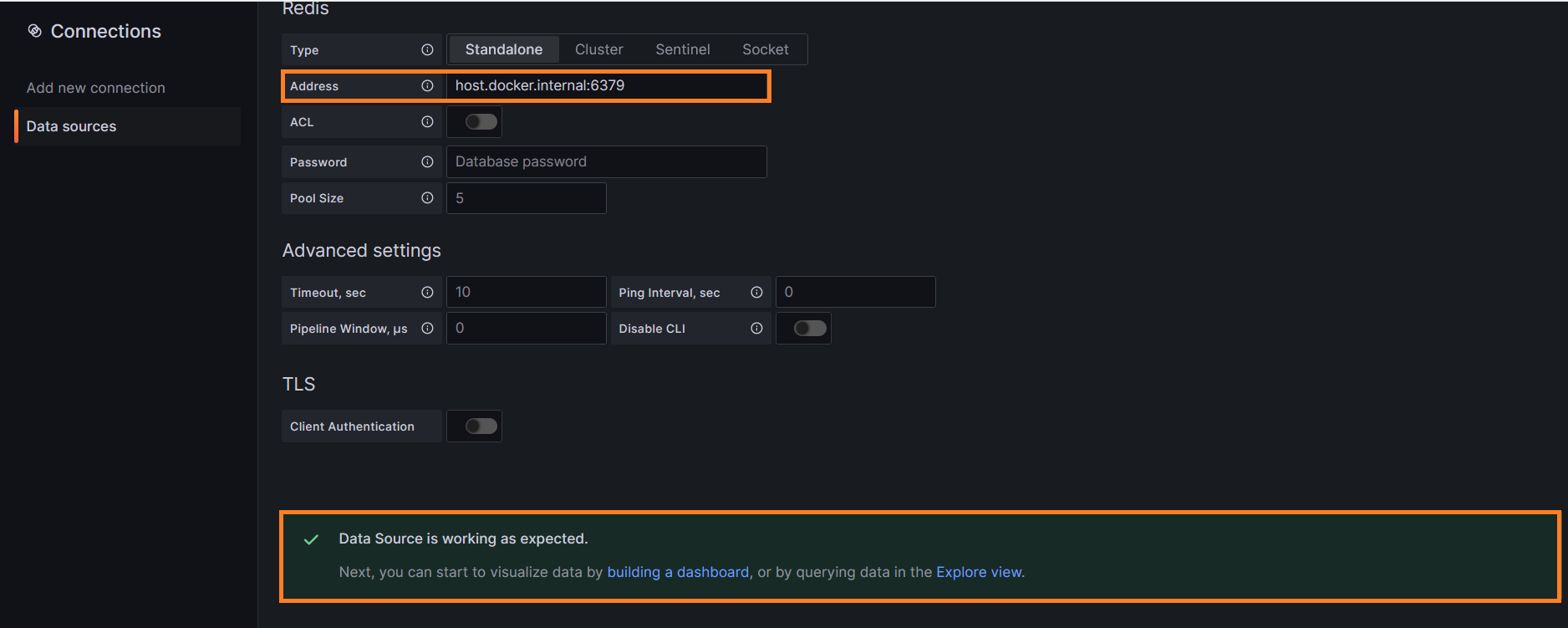The width and height of the screenshot is (1568, 628).
Task: Click the Address field info icon
Action: 427,86
